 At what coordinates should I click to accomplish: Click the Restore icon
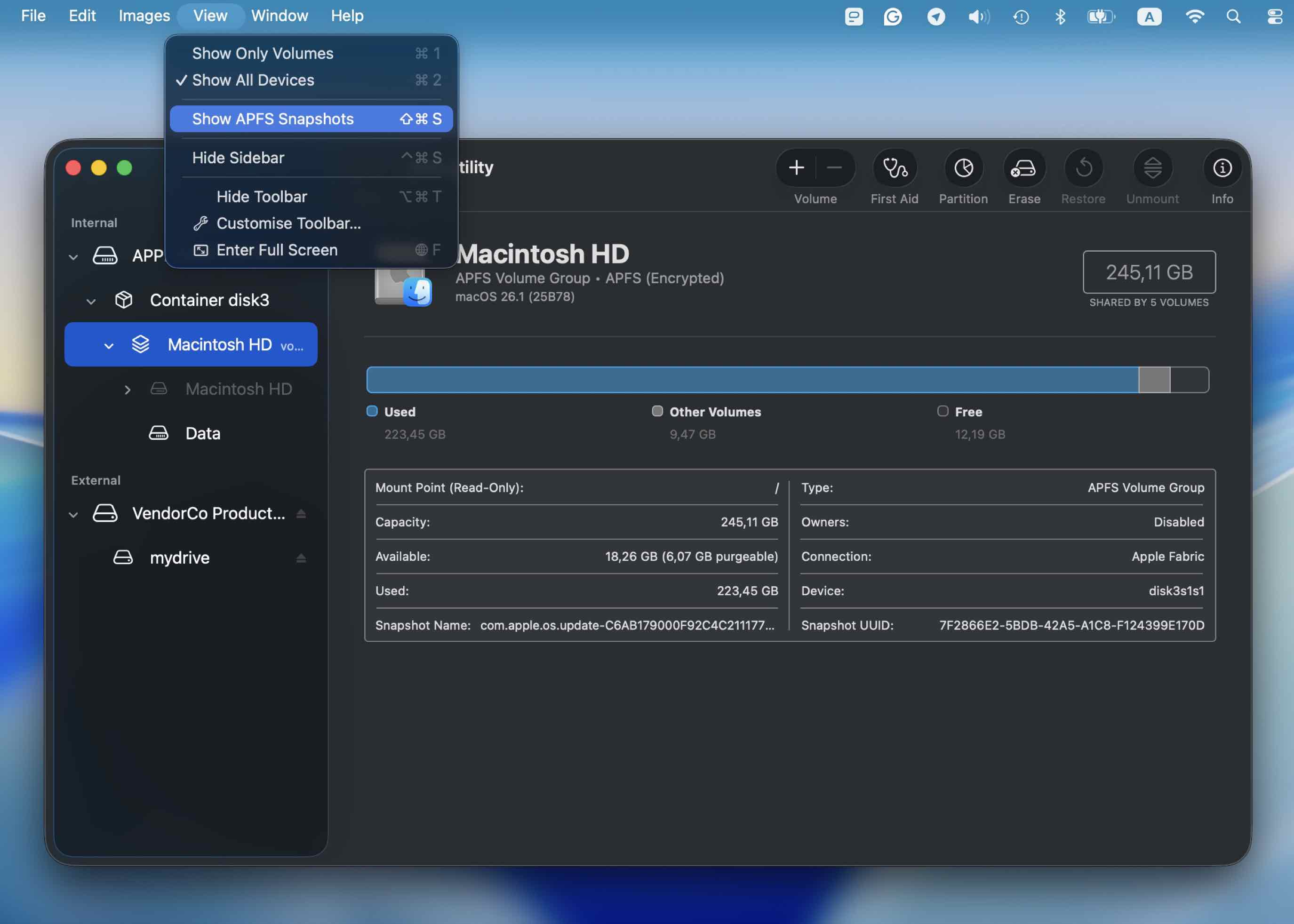click(1083, 174)
